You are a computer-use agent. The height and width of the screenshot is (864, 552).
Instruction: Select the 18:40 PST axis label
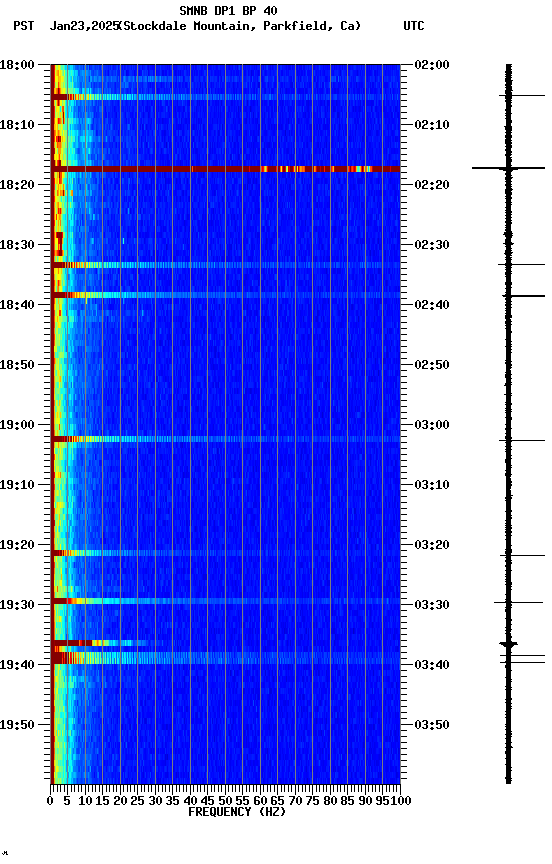pyautogui.click(x=17, y=305)
